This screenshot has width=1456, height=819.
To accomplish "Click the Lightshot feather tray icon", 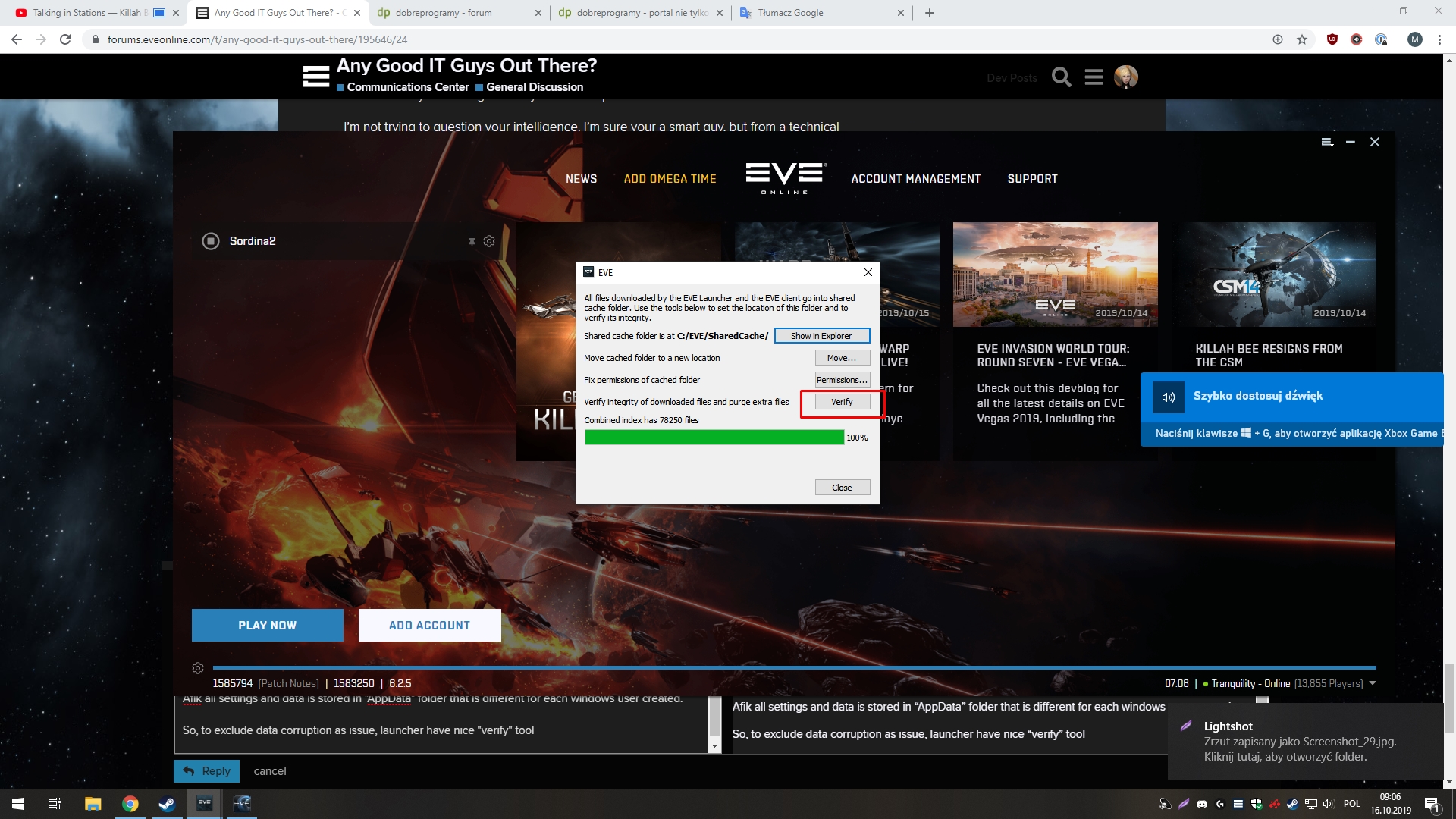I will (x=1184, y=804).
